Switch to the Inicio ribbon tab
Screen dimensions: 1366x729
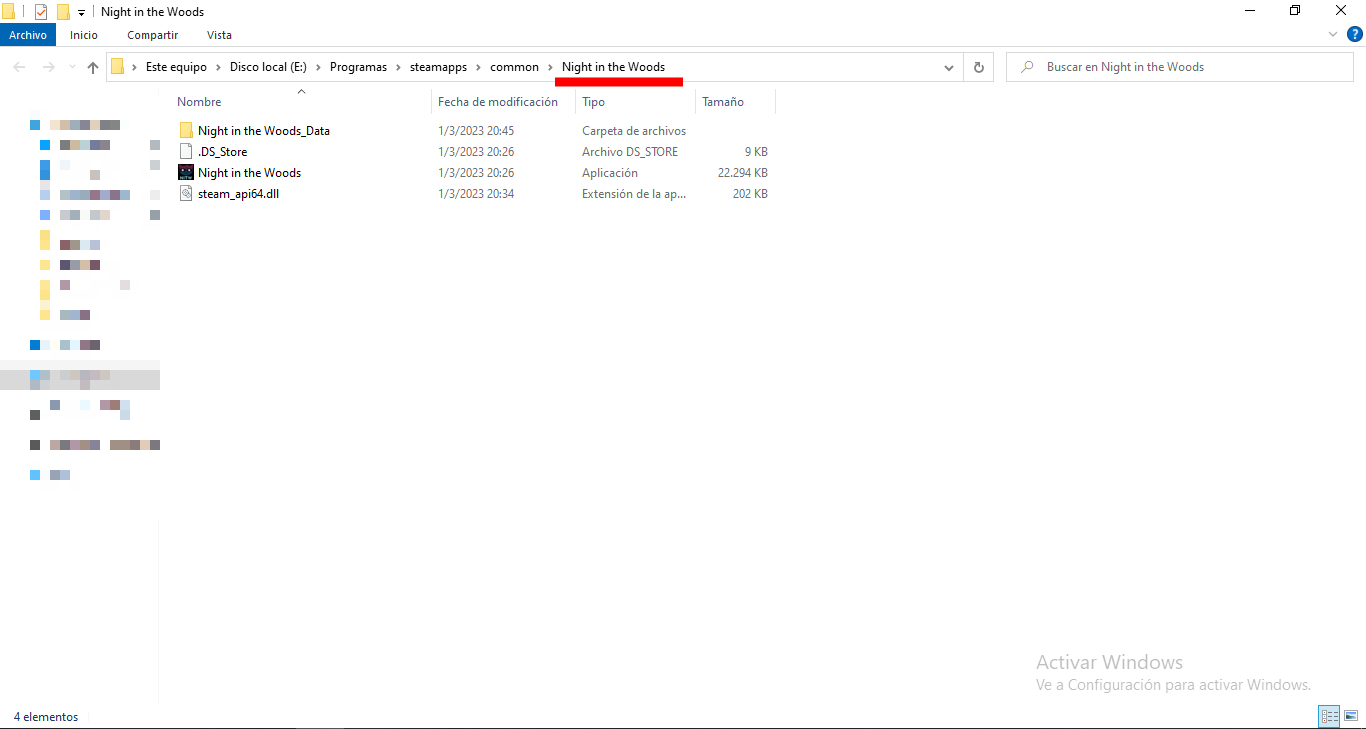coord(84,35)
